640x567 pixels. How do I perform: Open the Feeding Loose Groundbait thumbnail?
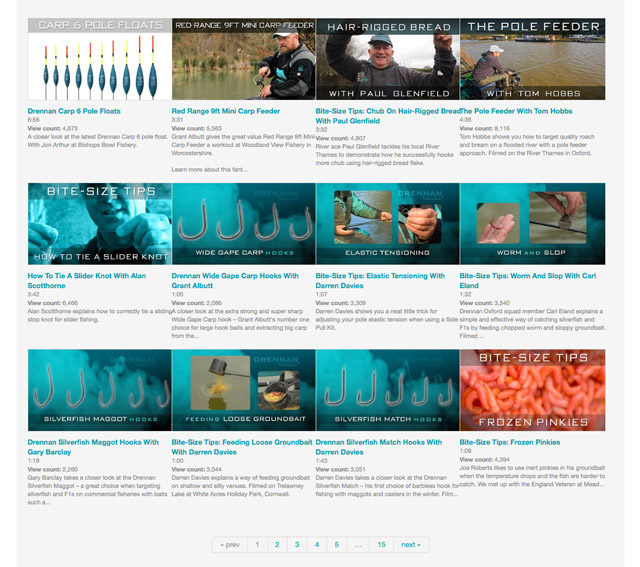coord(244,390)
